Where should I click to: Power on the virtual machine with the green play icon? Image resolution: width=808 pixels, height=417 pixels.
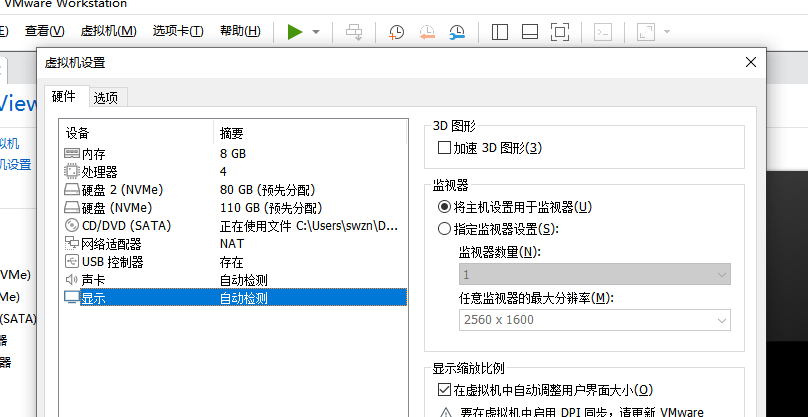(x=295, y=32)
